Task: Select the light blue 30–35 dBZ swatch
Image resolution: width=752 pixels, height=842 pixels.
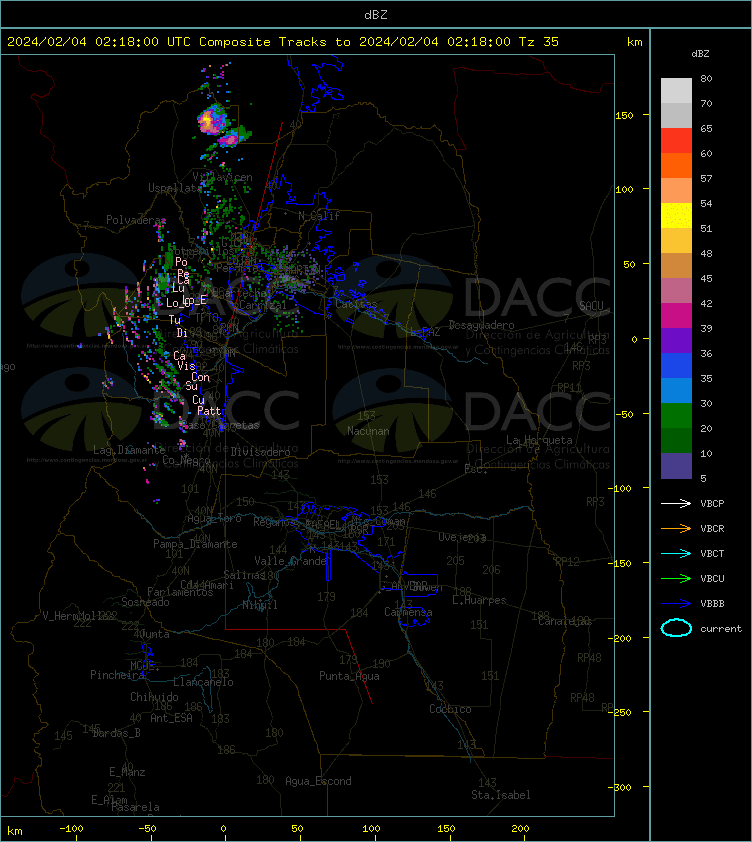Action: (x=676, y=390)
